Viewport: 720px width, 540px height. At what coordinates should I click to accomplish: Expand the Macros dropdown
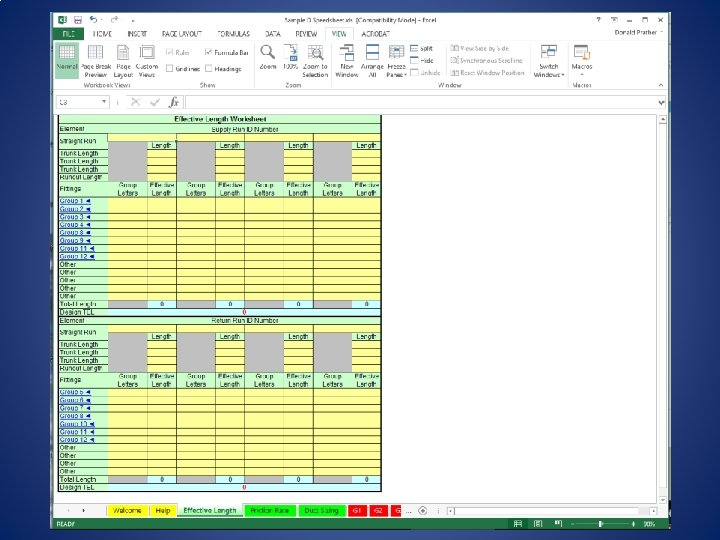tap(582, 61)
